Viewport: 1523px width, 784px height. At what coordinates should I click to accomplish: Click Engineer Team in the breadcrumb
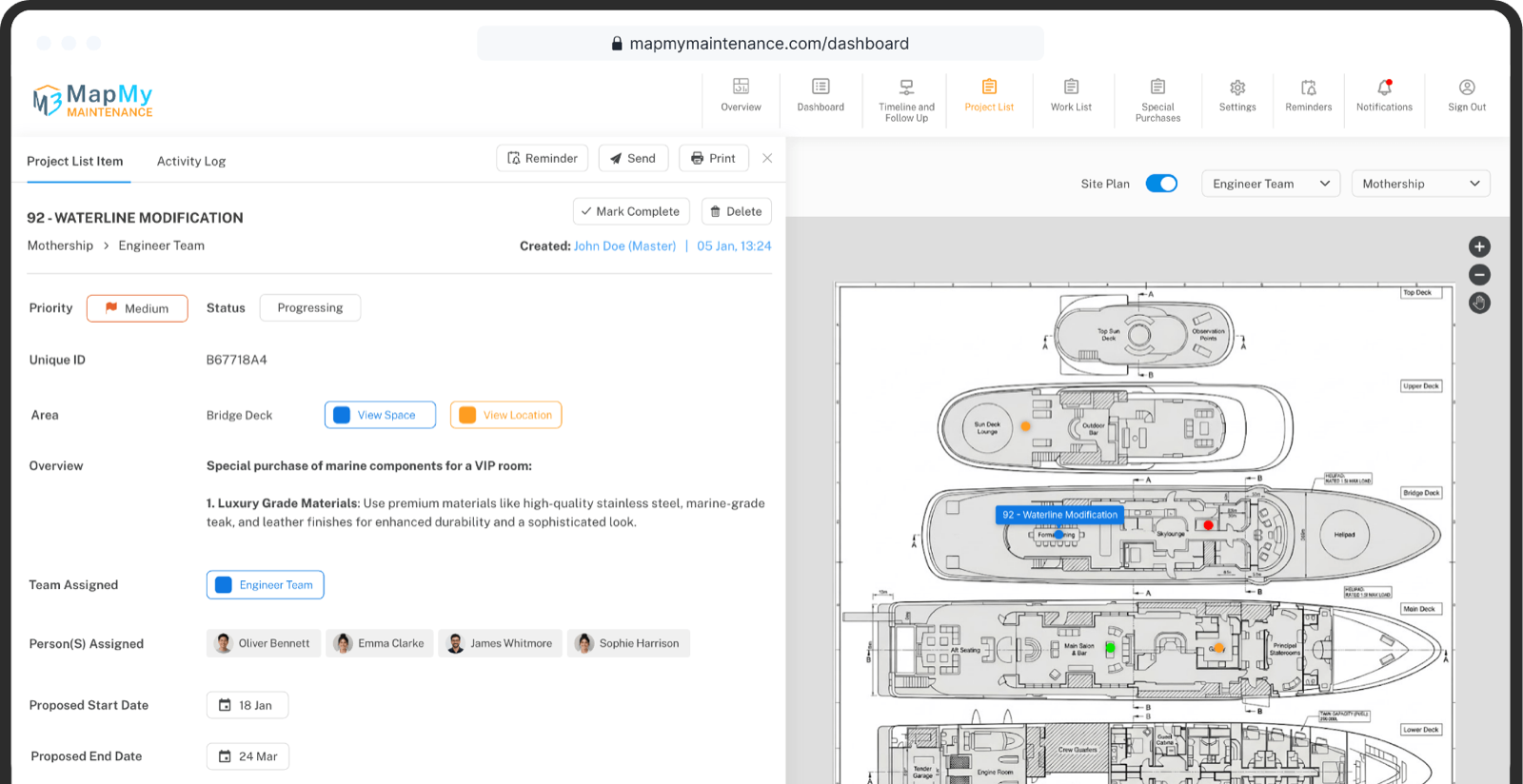[x=161, y=245]
